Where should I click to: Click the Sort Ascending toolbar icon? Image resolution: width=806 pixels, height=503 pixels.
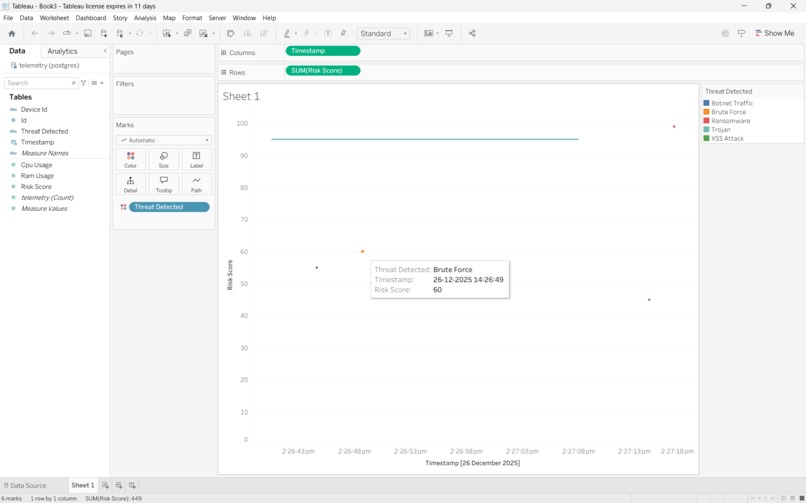pyautogui.click(x=247, y=33)
